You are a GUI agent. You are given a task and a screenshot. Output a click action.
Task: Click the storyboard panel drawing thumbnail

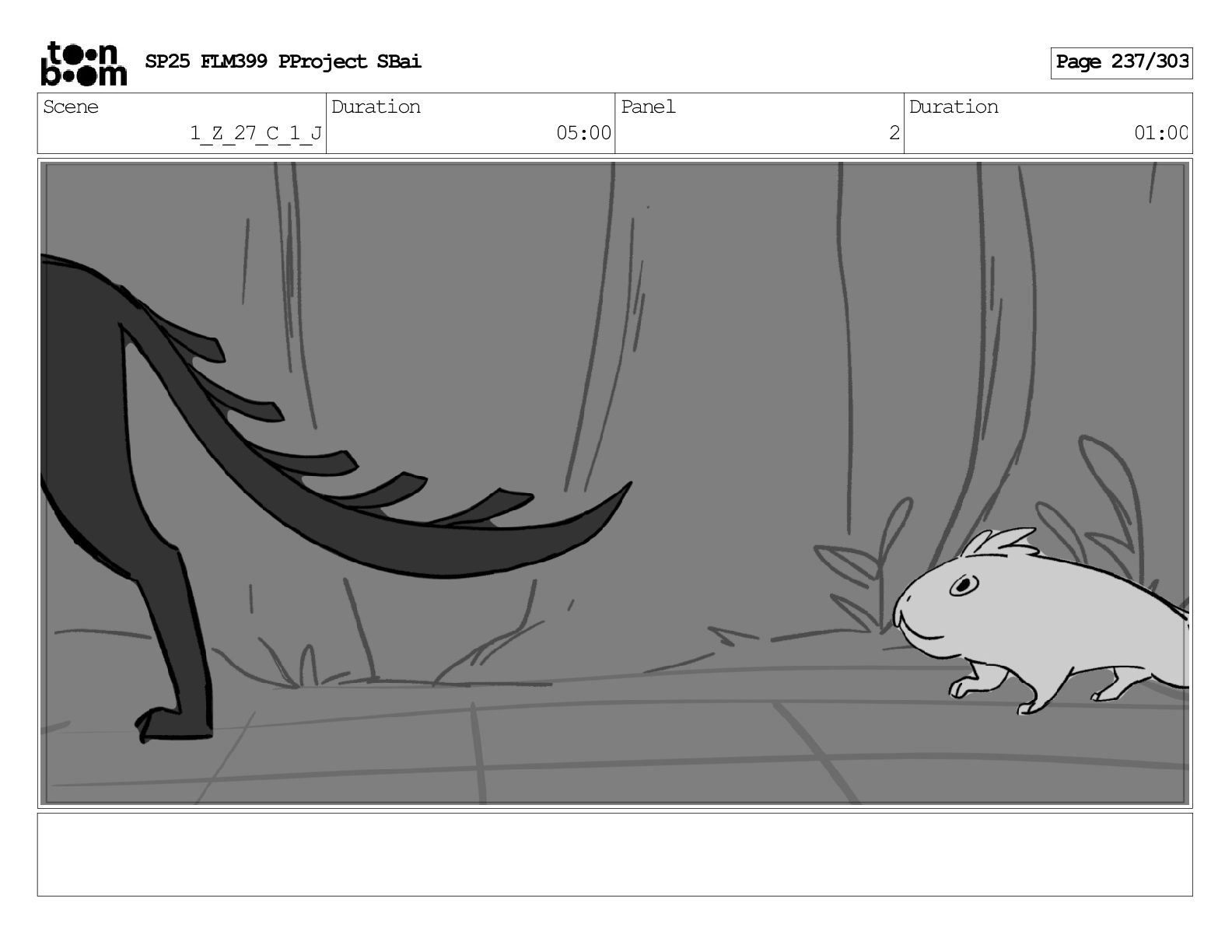pos(615,483)
